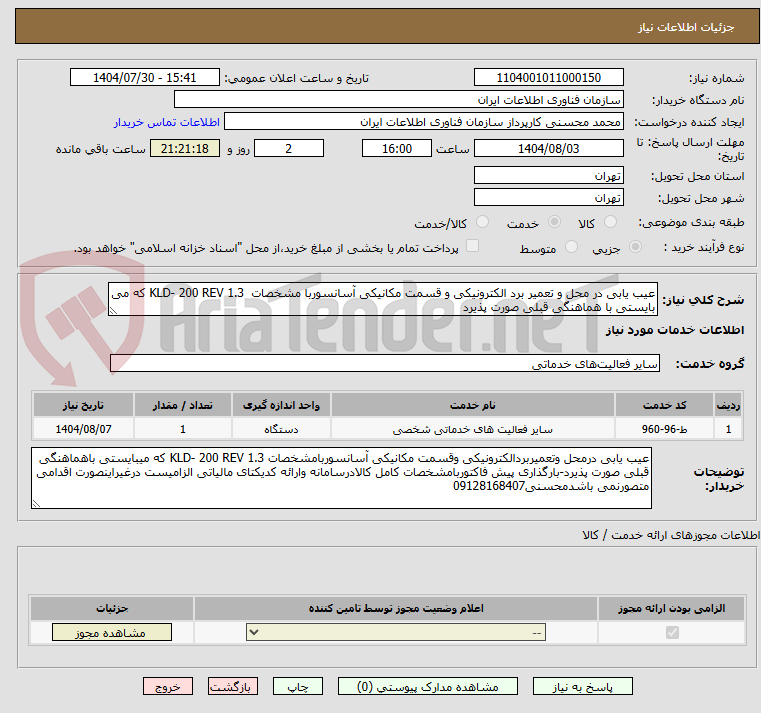Click اطلاعات مجوزهای ارائه خدمت / کالا heading
The image size is (761, 713).
pyautogui.click(x=671, y=535)
